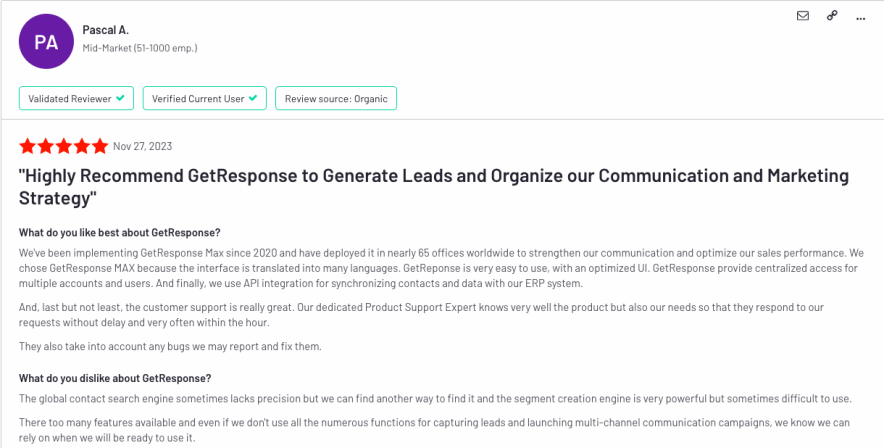Click the fifth red rating star
Screen dimensions: 884x448
99,146
